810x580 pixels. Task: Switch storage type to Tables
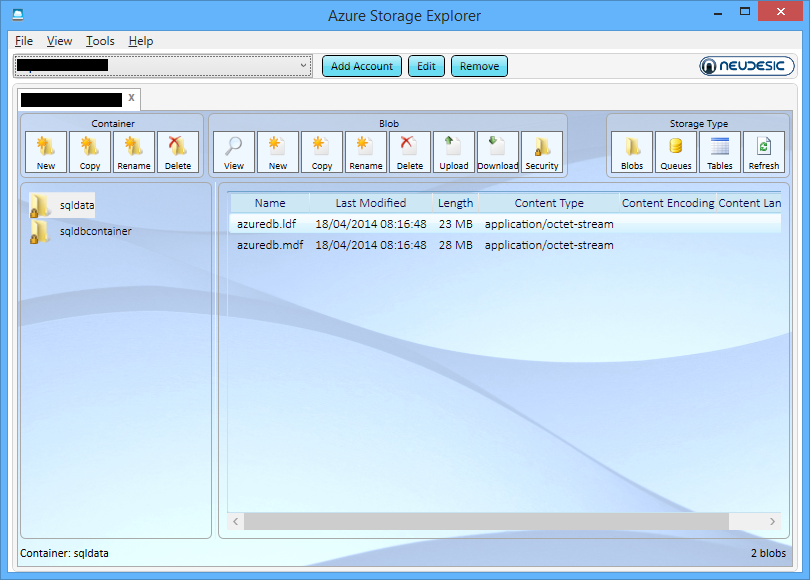720,152
